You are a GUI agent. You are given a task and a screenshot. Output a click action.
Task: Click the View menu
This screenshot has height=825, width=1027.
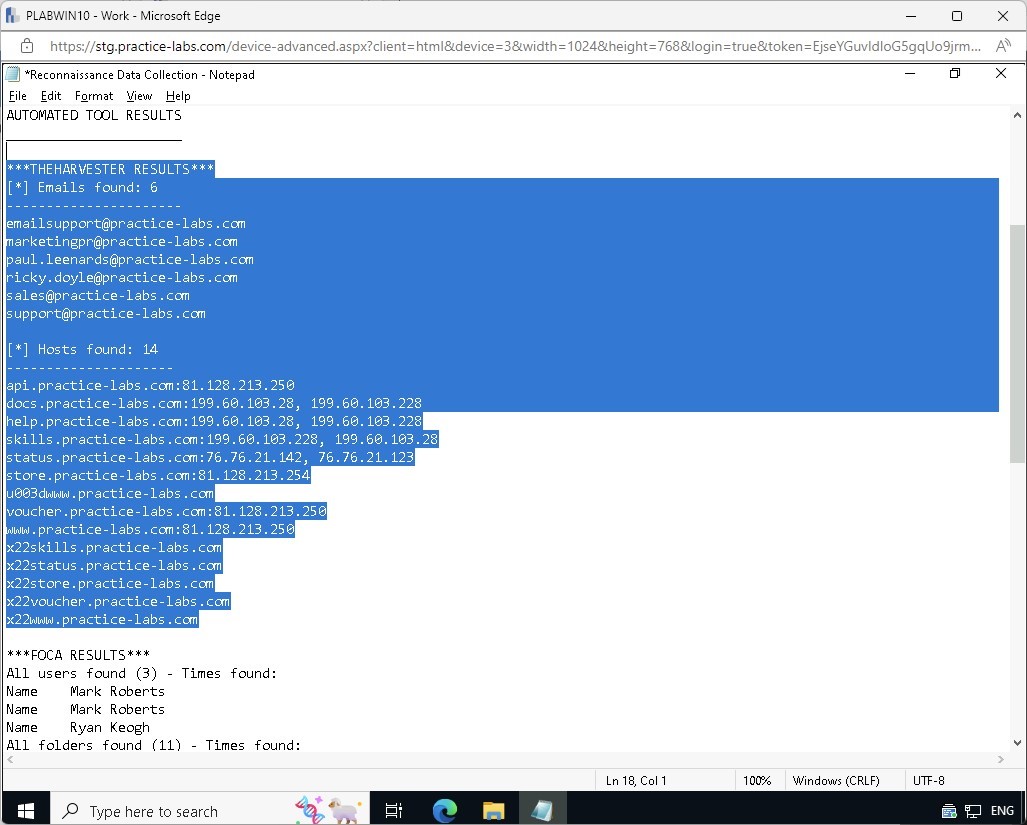click(x=139, y=96)
